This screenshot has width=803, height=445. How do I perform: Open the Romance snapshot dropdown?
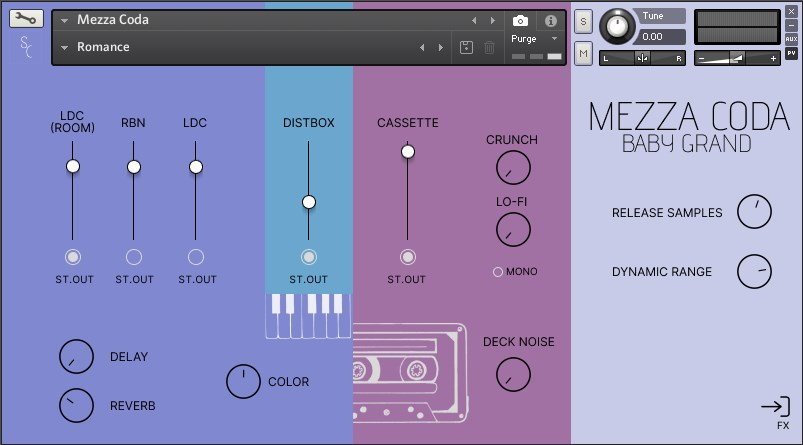click(65, 47)
